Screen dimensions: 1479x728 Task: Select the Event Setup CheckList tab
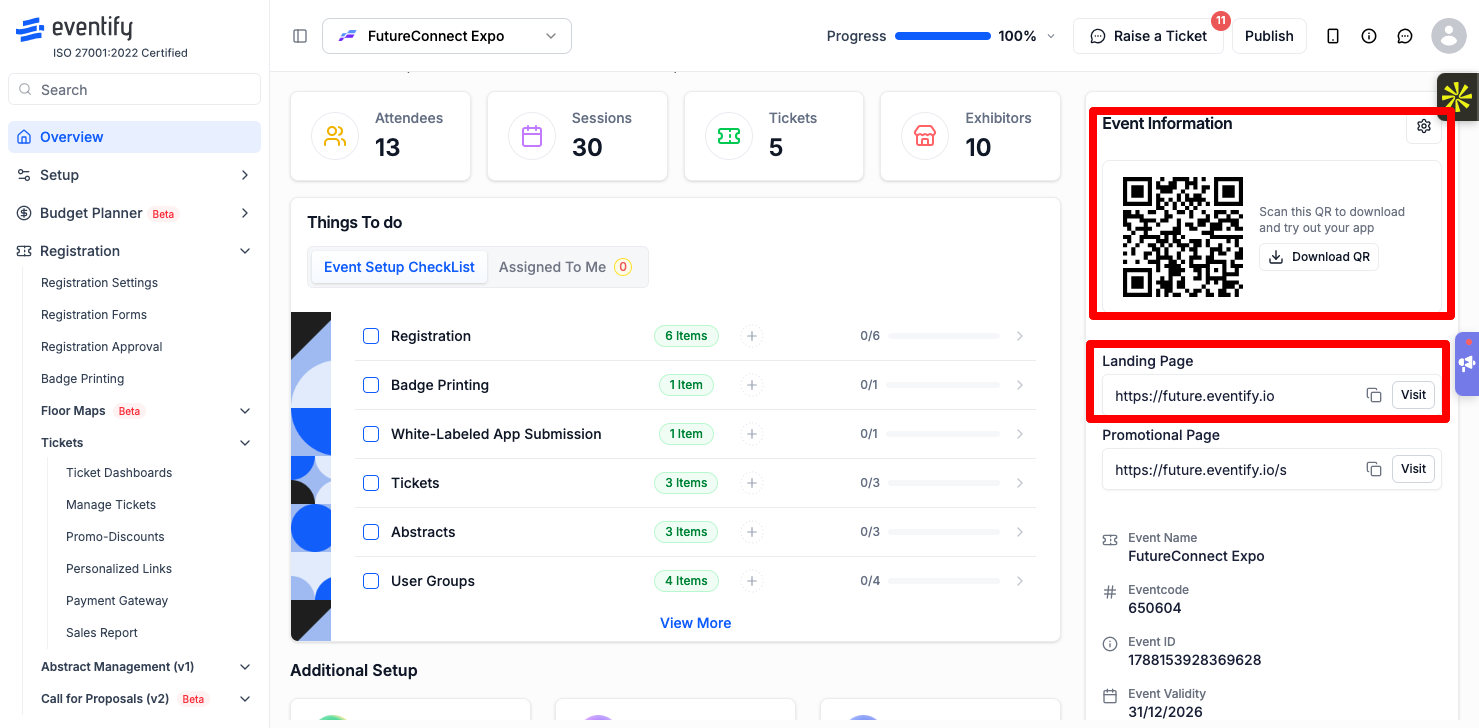click(x=399, y=267)
